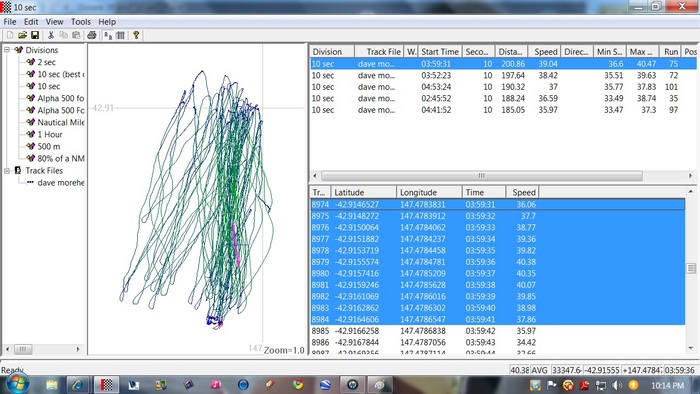The height and width of the screenshot is (394, 700).
Task: Sort results by Speed column header
Action: coord(544,52)
